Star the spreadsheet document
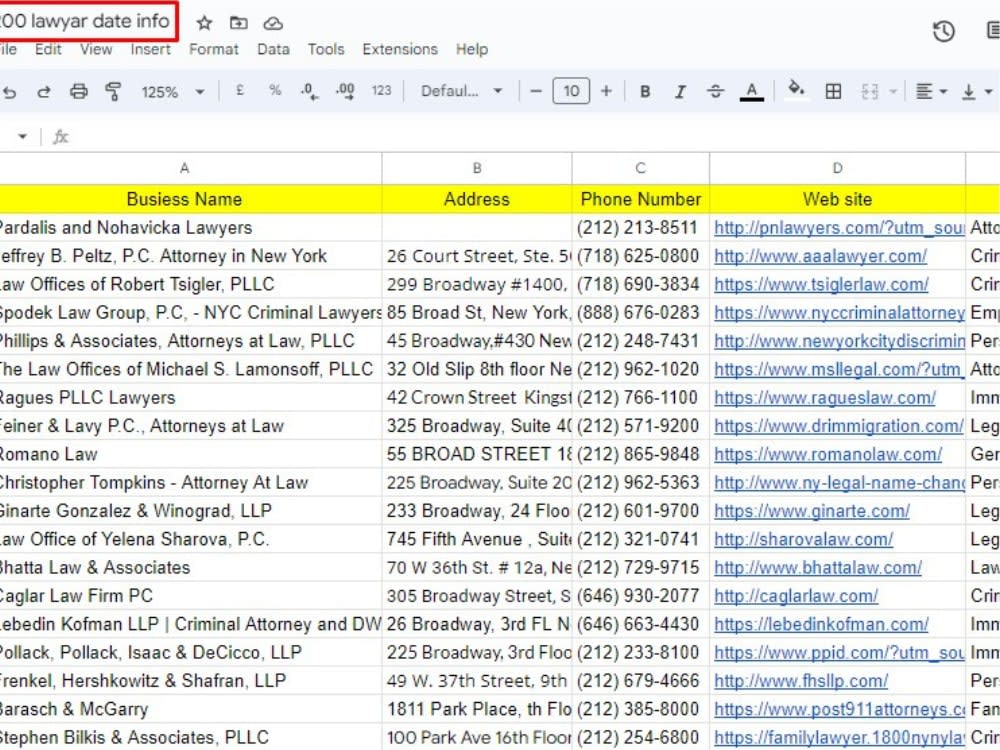Screen dimensions: 1000x750 click(204, 24)
